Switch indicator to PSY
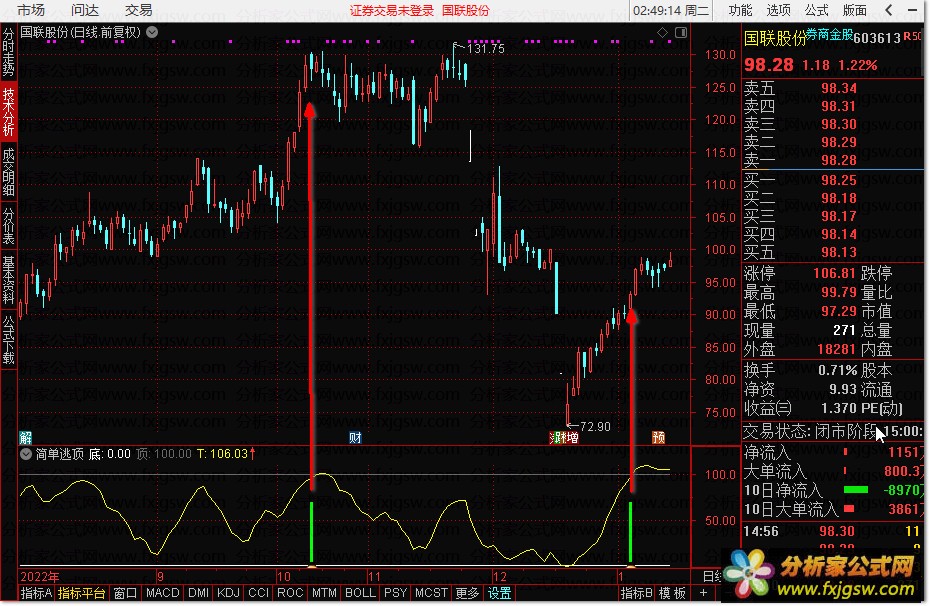The image size is (931, 606). coord(395,593)
